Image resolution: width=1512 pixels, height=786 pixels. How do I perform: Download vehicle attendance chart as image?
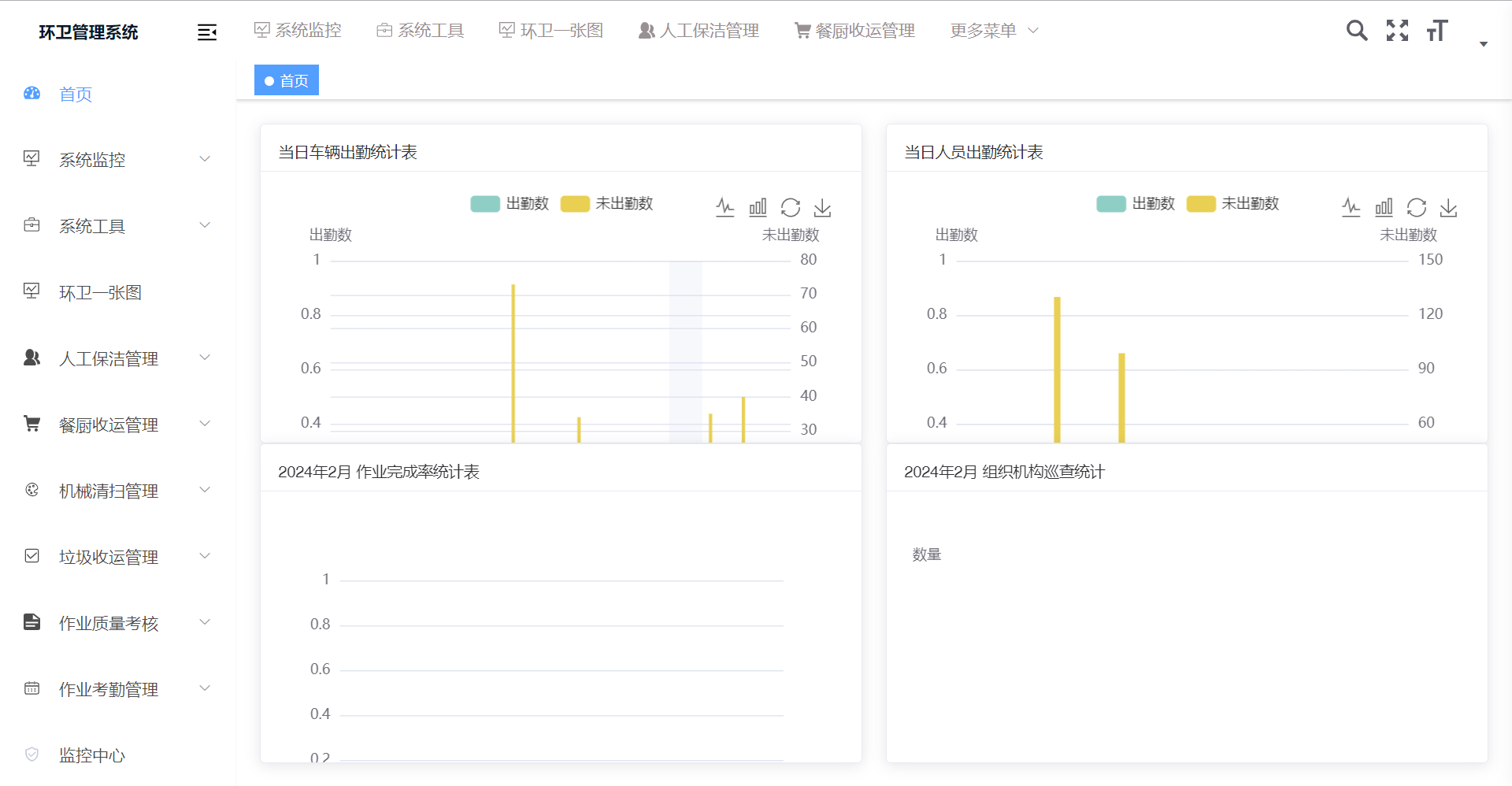823,207
